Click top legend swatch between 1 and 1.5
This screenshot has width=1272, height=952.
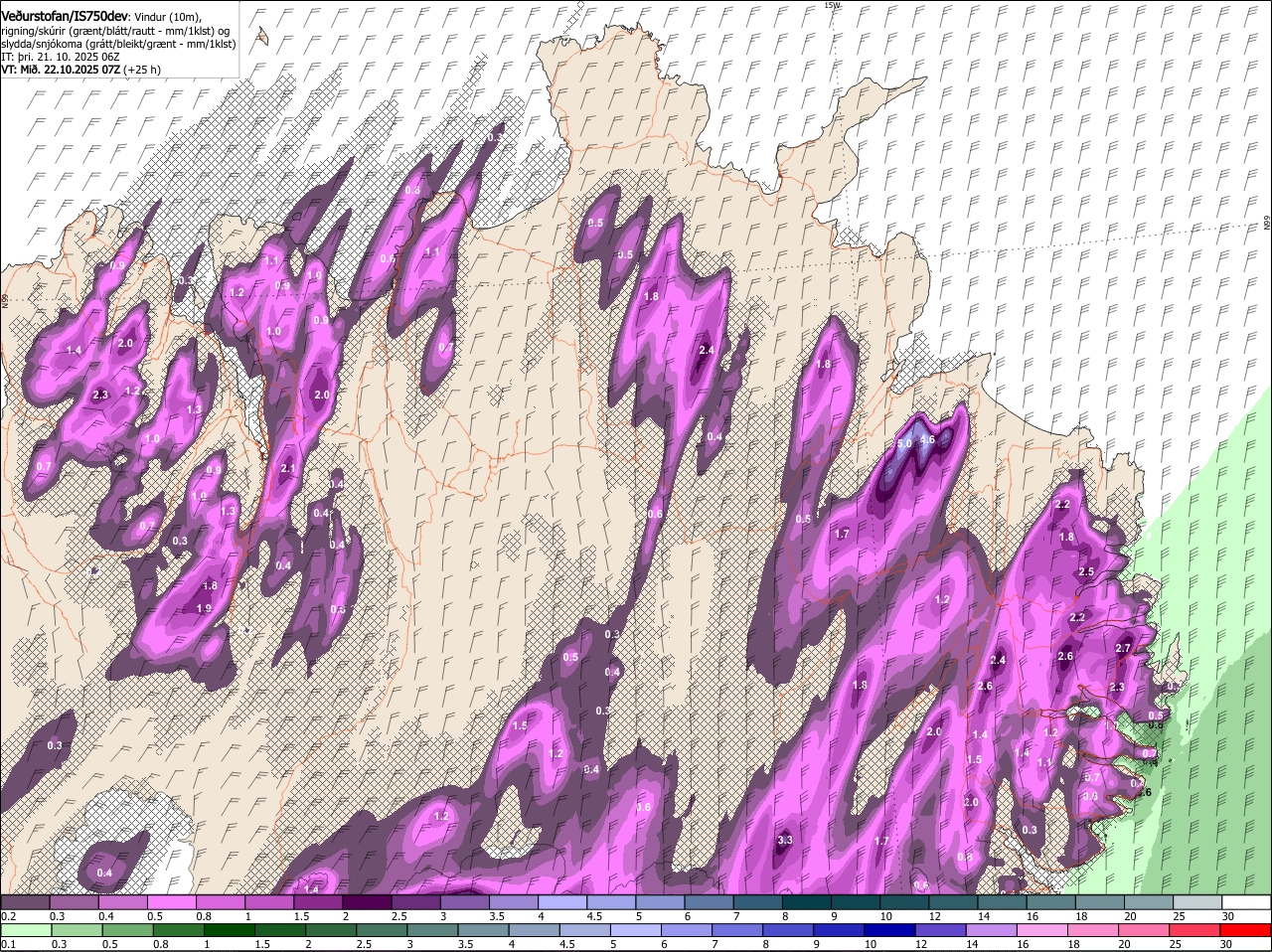[269, 902]
